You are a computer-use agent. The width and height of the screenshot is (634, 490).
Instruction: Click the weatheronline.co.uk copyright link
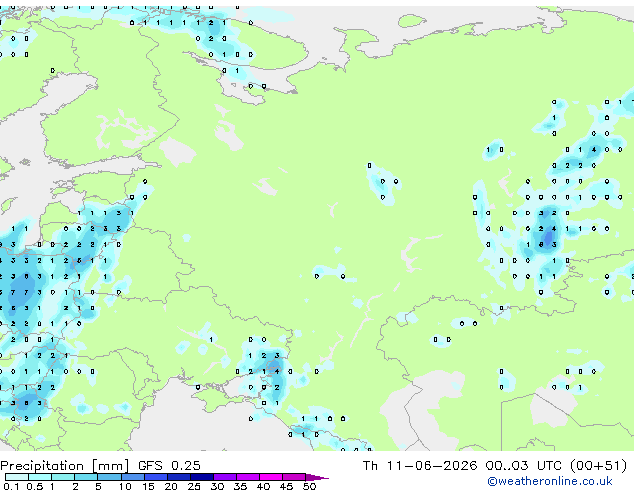coord(550,481)
